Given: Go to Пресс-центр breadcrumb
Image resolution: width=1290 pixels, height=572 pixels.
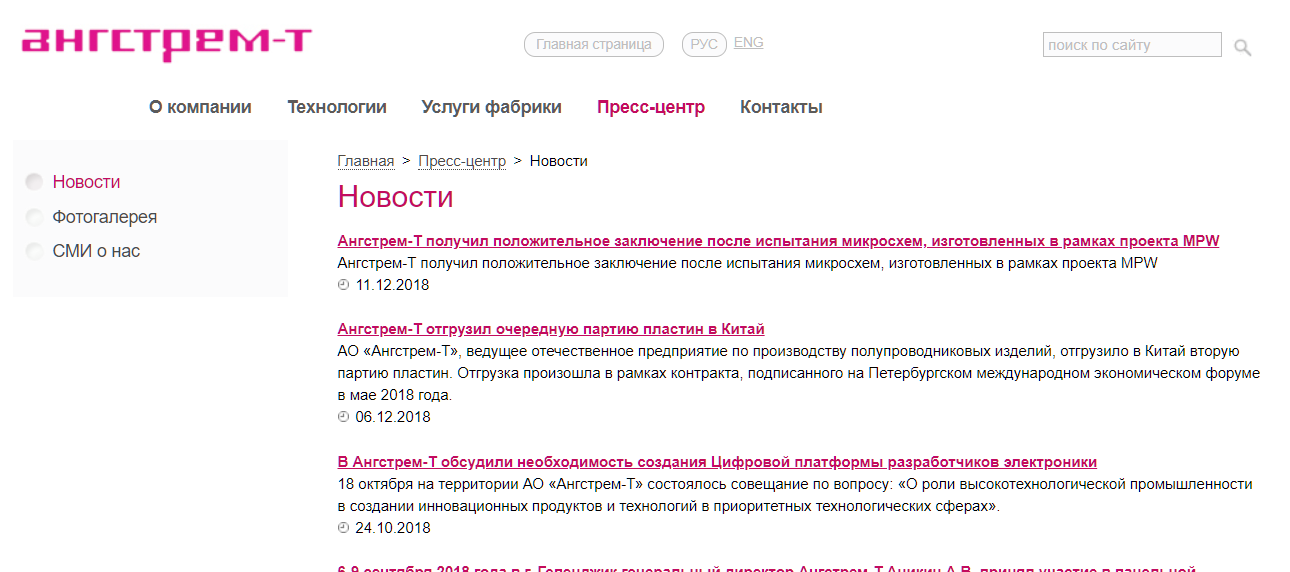Looking at the screenshot, I should tap(462, 161).
